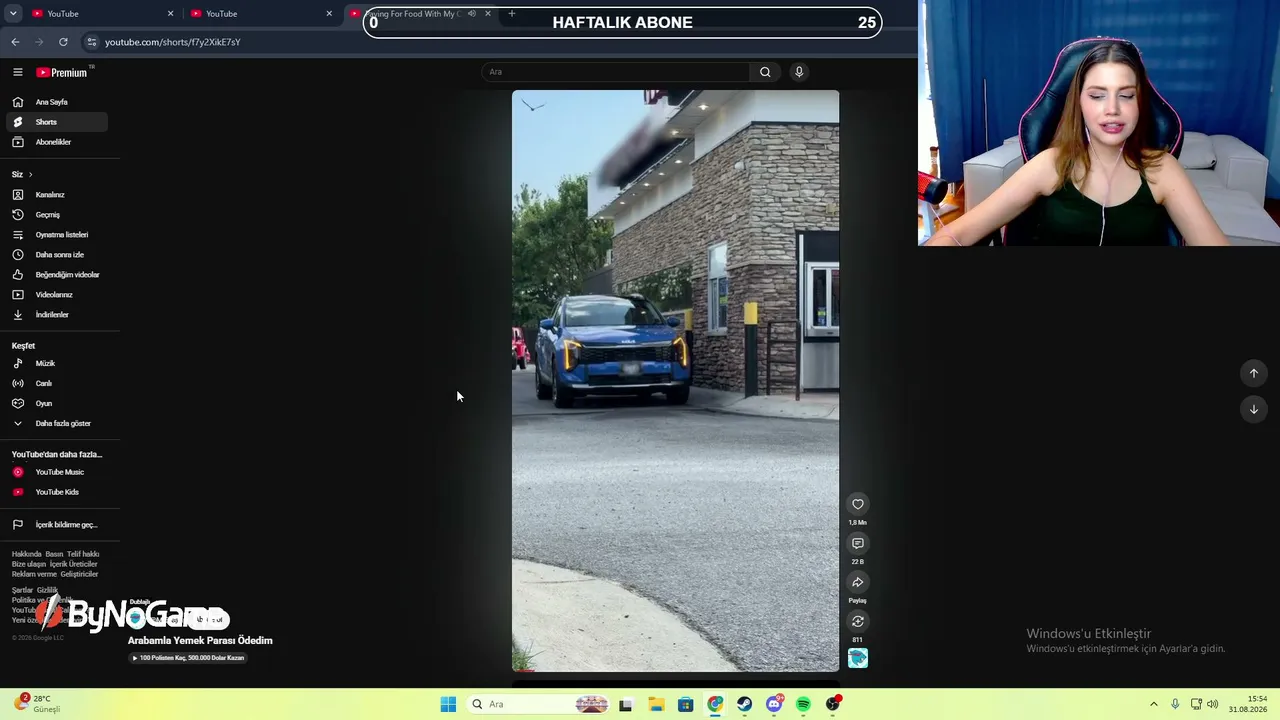
Task: Go to Ana Sayfa in sidebar
Action: click(56, 102)
